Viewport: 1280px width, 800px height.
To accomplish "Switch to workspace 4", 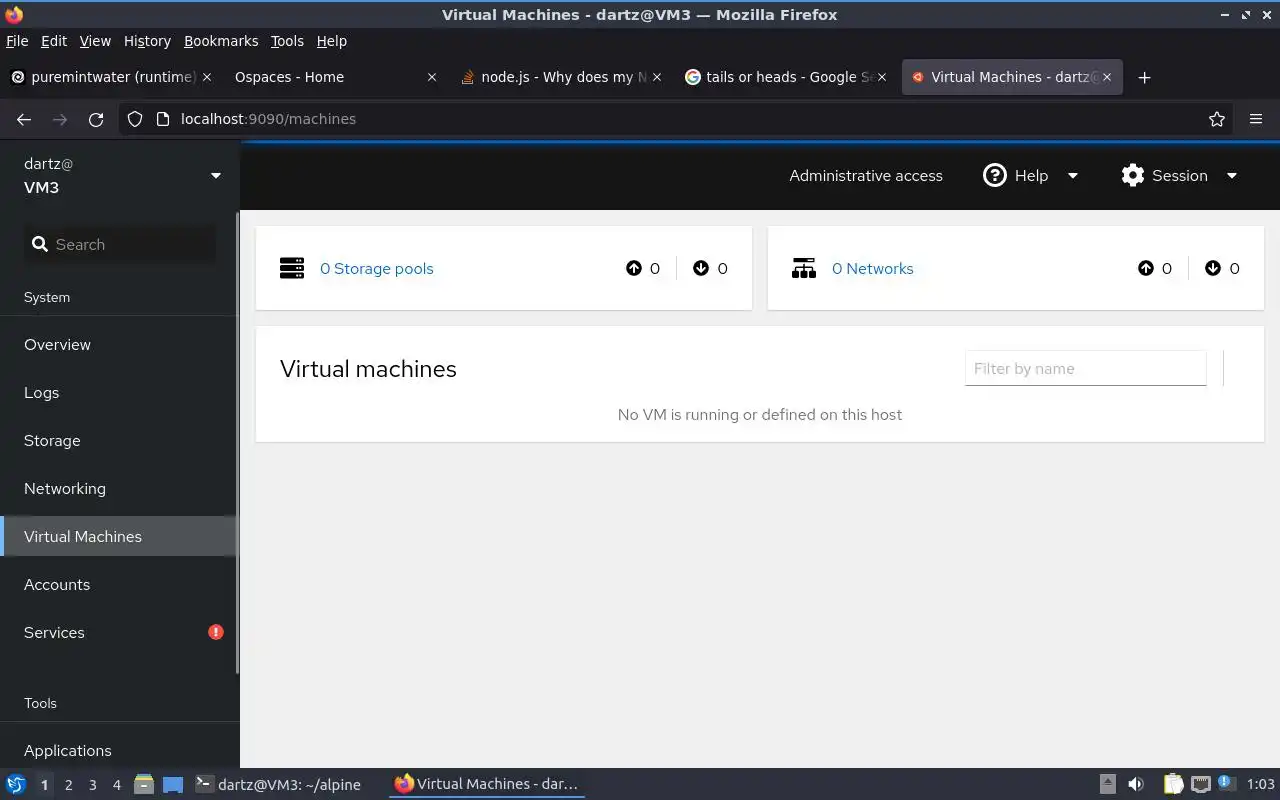I will 116,785.
